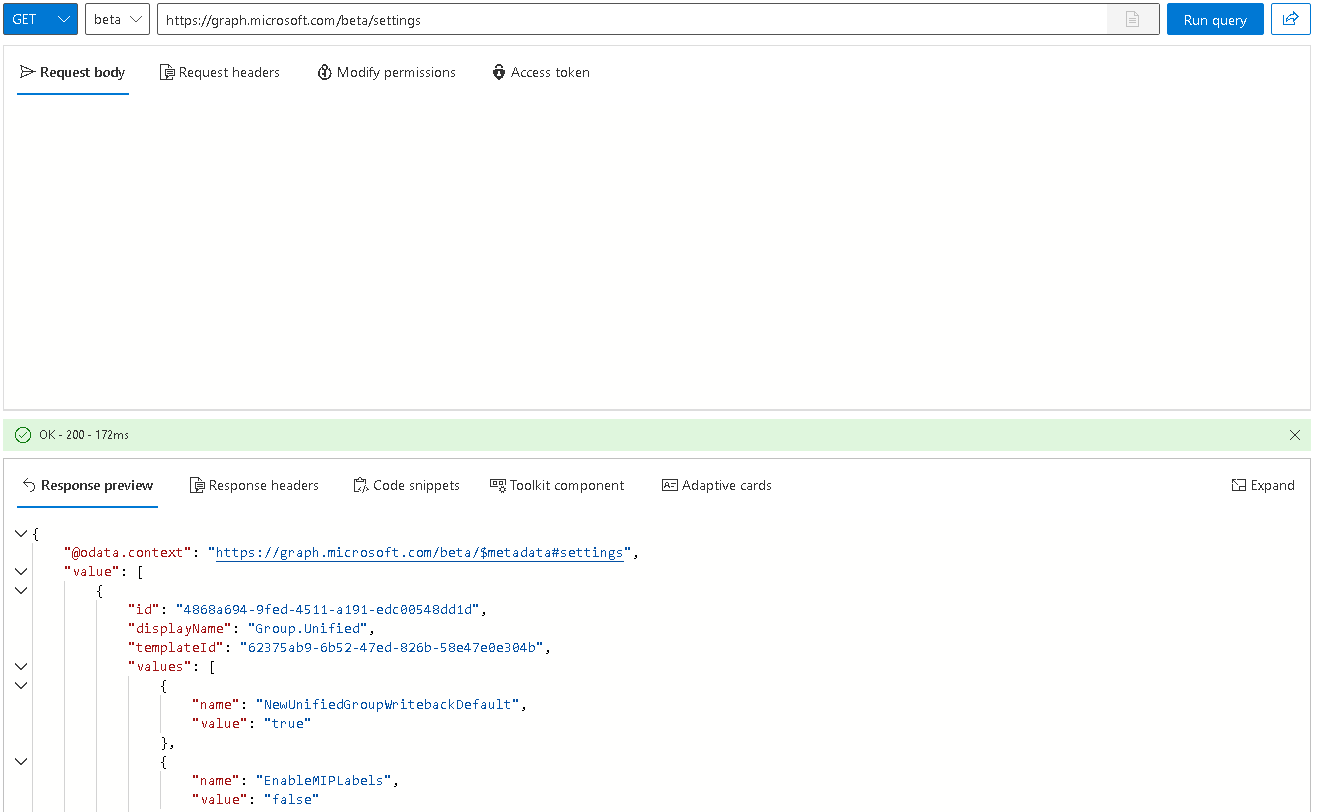Open the beta API version dropdown
This screenshot has height=812, width=1322.
pos(117,19)
